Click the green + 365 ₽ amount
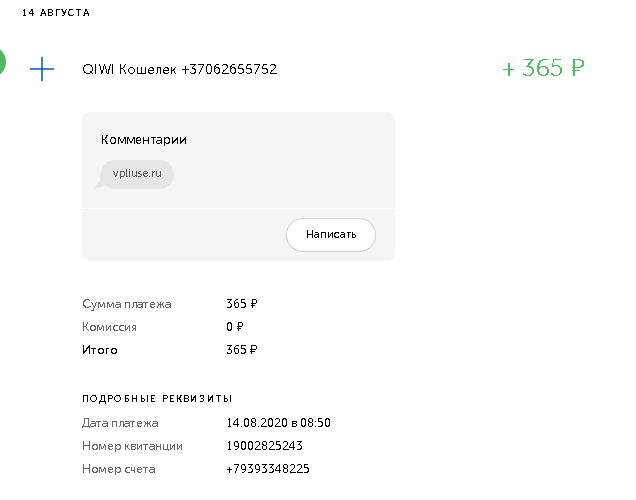636x500 pixels. pos(544,68)
